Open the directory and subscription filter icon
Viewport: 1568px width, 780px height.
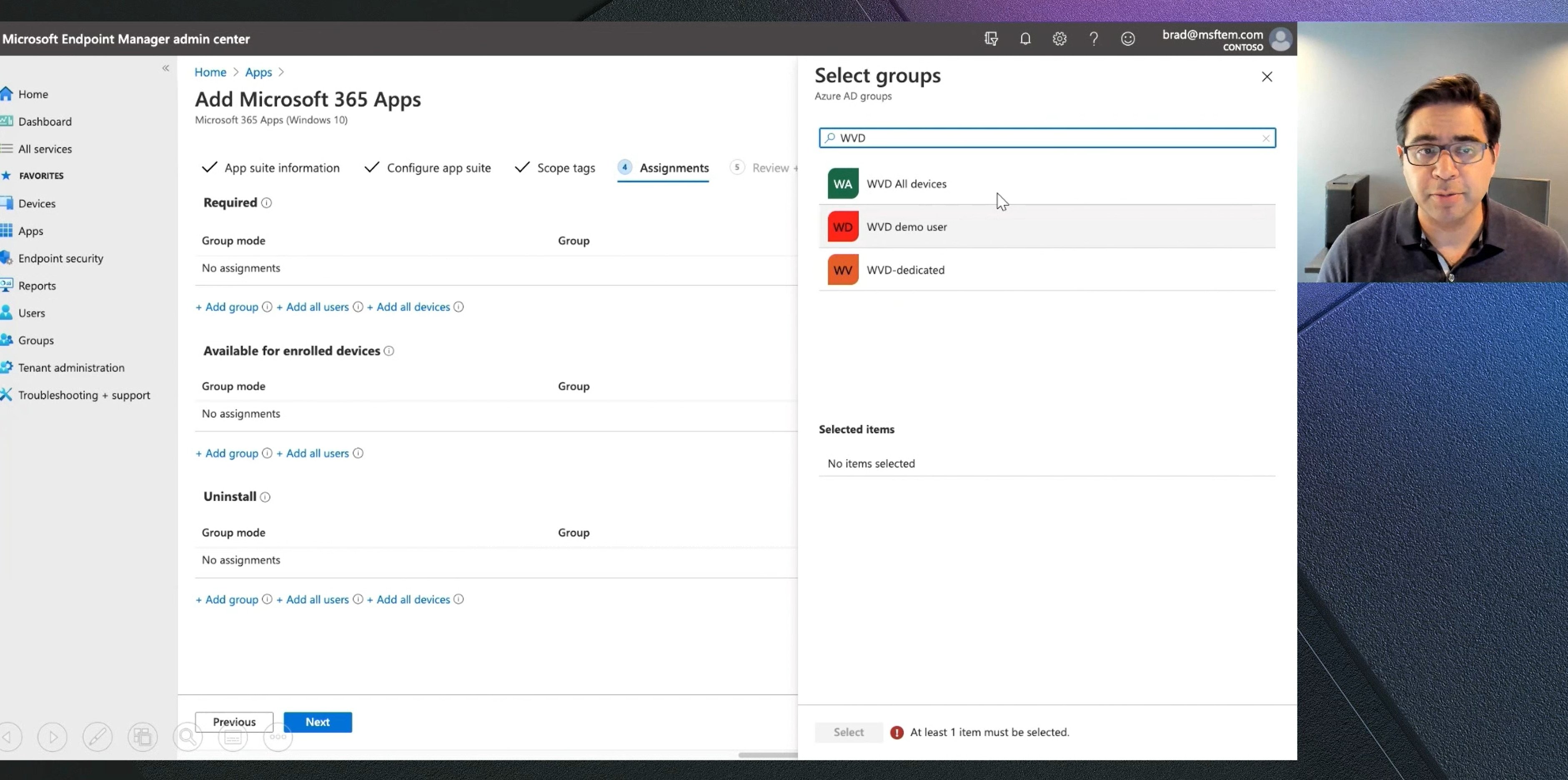click(x=991, y=39)
